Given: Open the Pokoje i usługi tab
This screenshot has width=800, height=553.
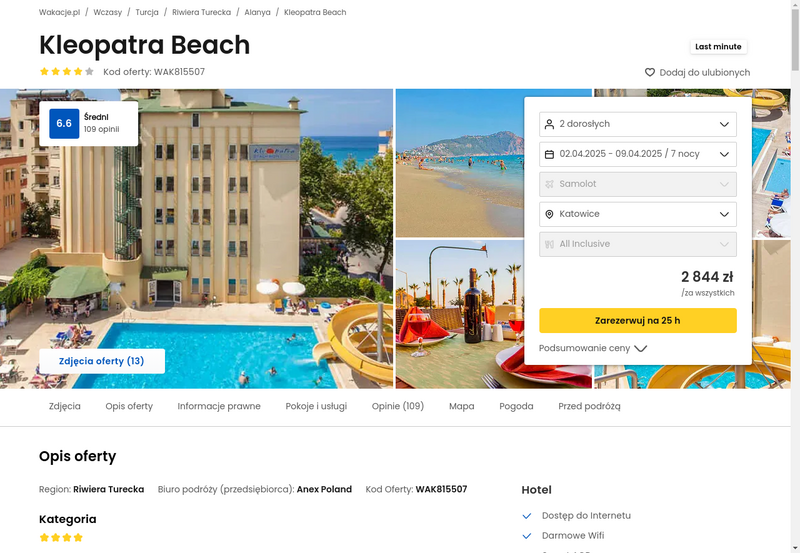Looking at the screenshot, I should point(316,406).
